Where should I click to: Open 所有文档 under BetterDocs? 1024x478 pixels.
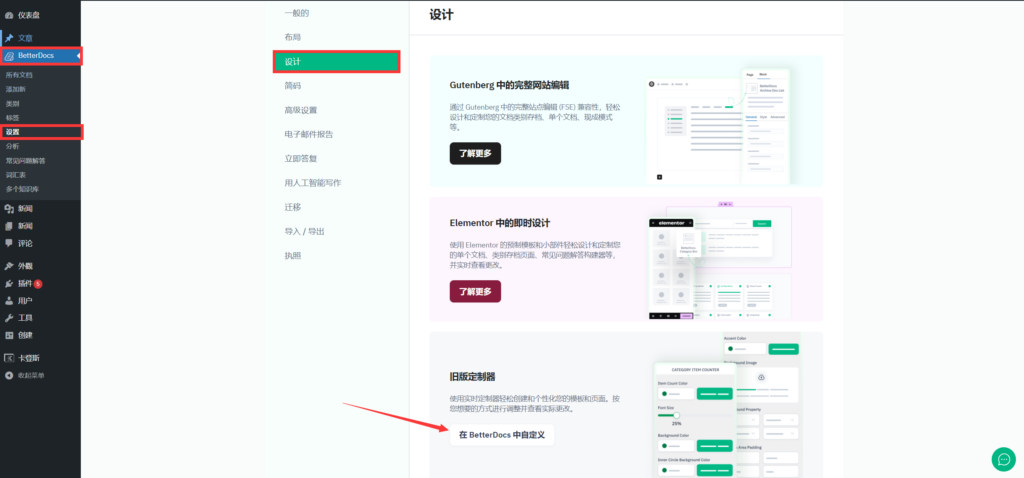(x=19, y=75)
